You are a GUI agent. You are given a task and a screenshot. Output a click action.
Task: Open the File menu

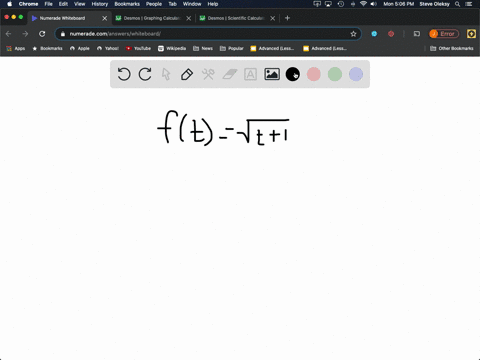click(x=49, y=4)
